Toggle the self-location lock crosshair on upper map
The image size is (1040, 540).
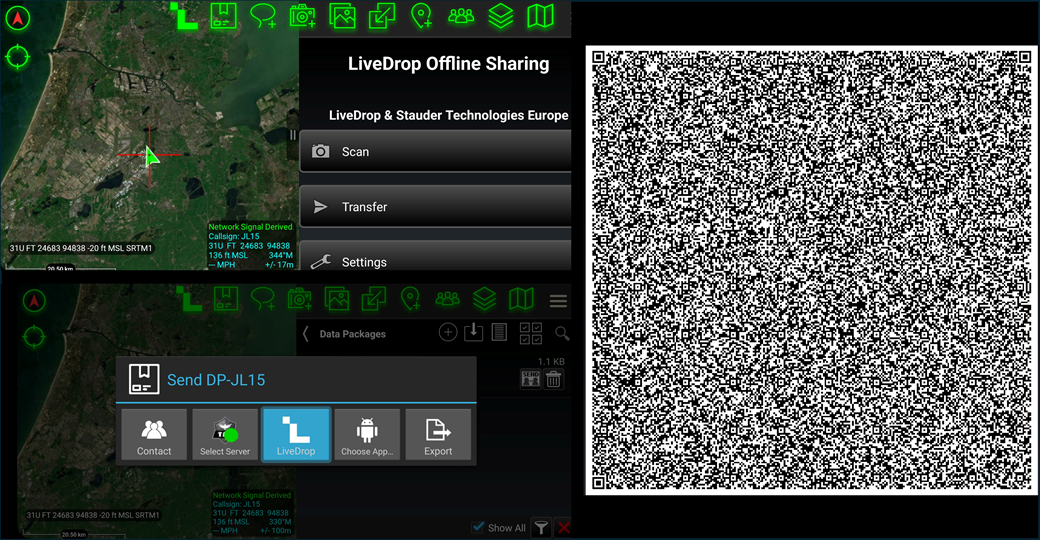point(18,56)
